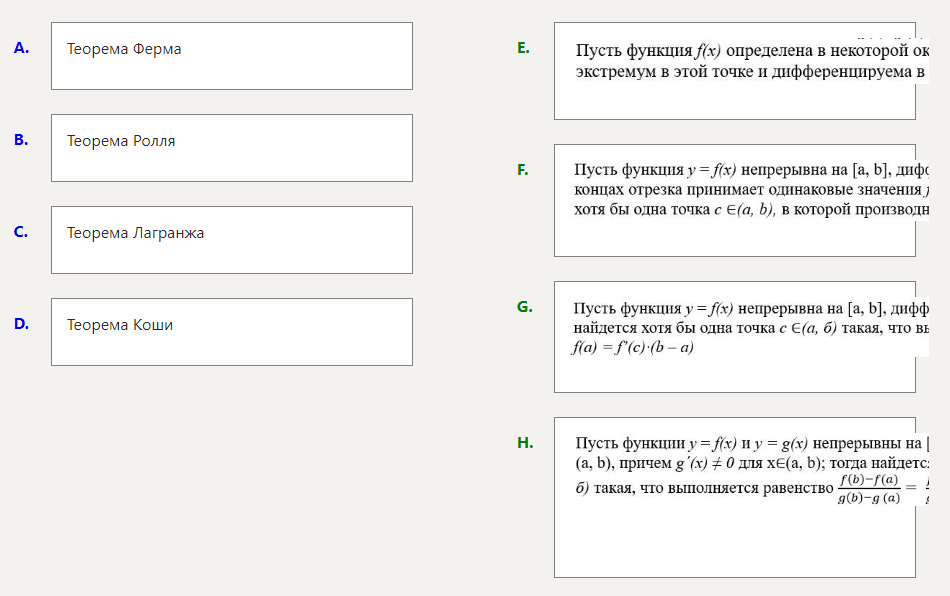The image size is (950, 596).
Task: Click the "Теорема Ролля" option box
Action: click(231, 148)
